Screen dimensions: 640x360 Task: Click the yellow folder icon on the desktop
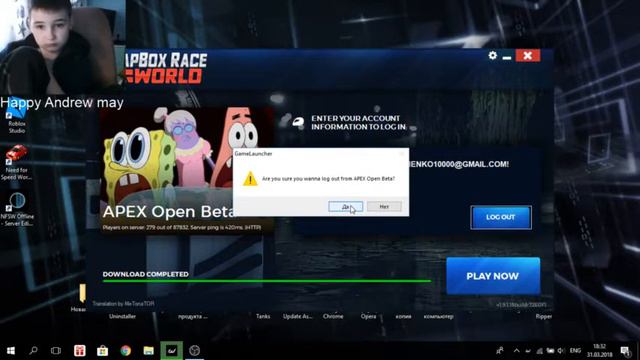click(82, 293)
